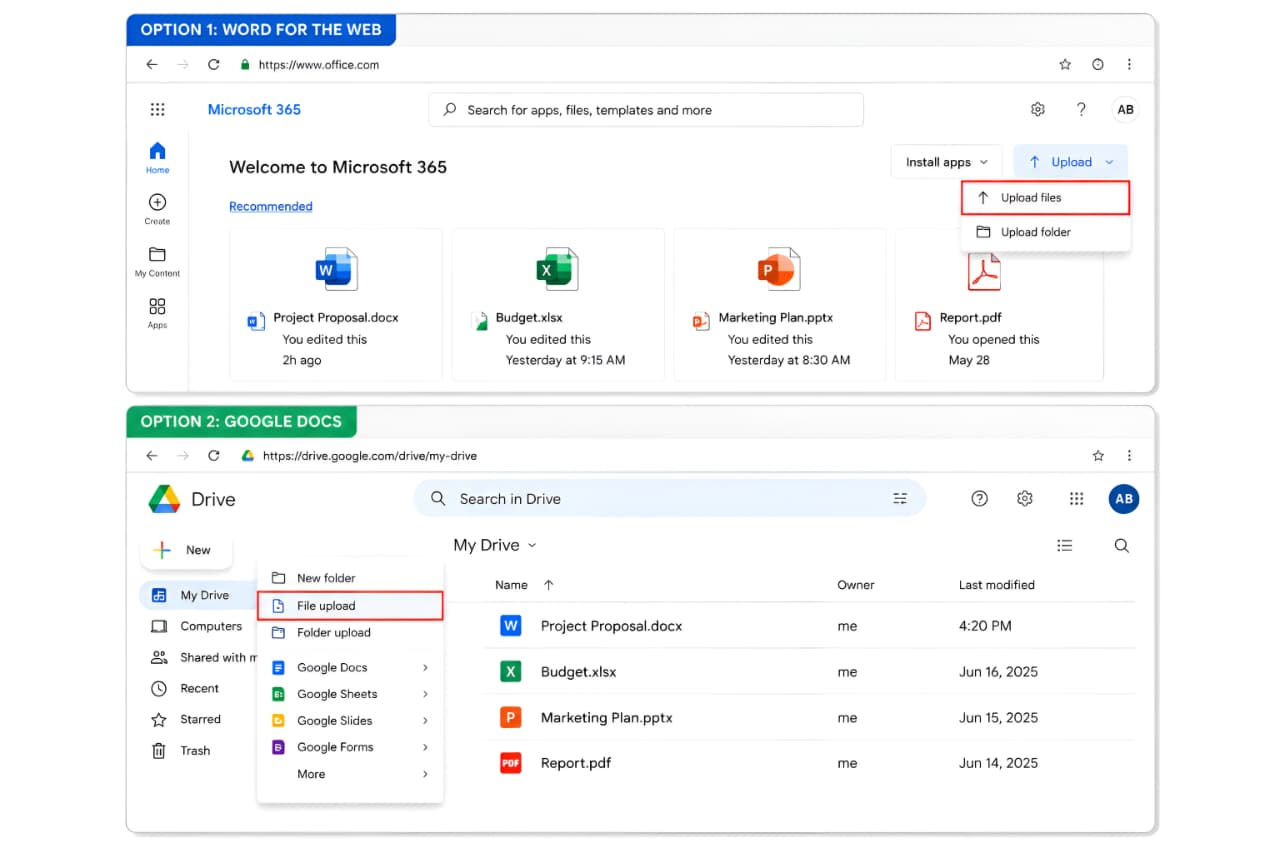Click the Word icon of Project Proposal.docx in Drive

click(x=511, y=626)
